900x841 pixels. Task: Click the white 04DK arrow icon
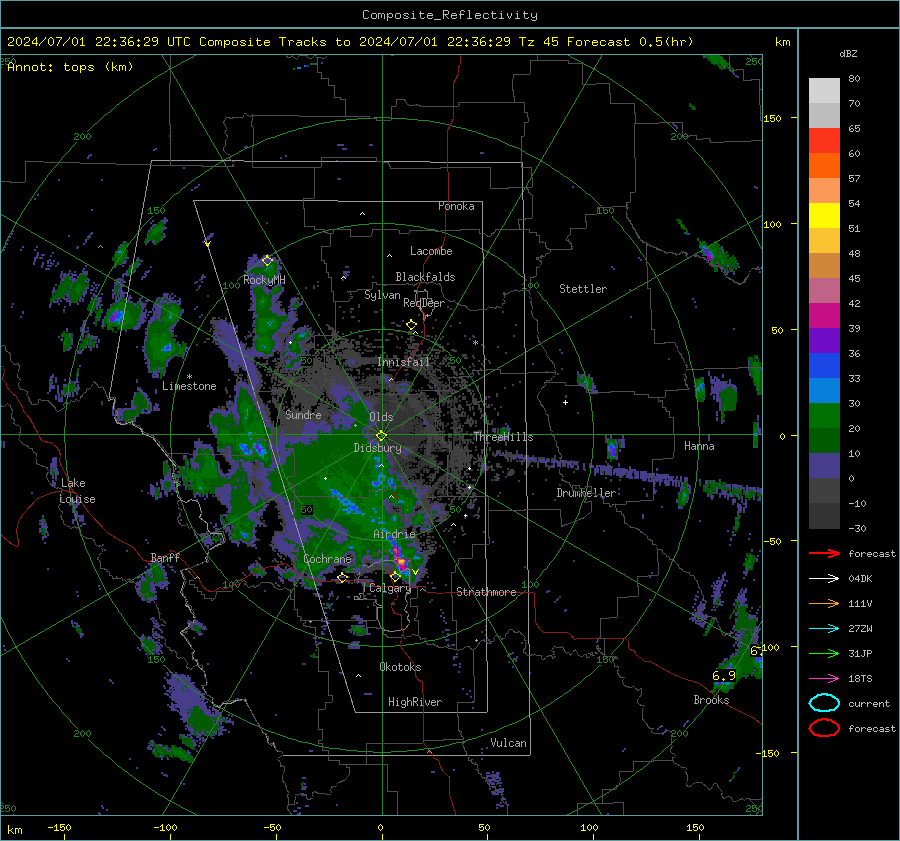point(824,578)
